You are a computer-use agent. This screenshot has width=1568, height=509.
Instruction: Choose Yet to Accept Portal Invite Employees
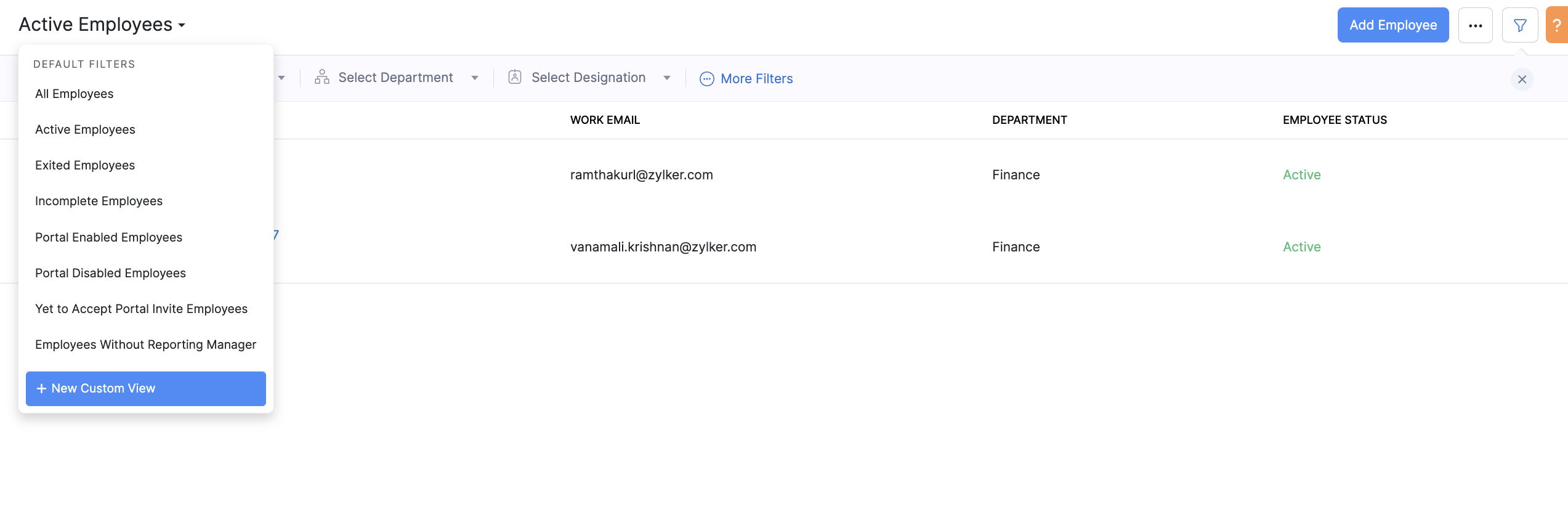tap(141, 309)
